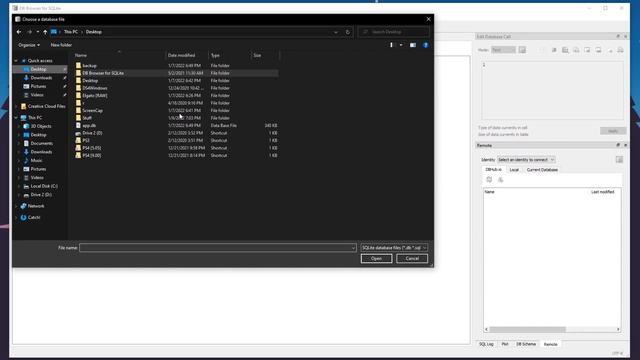
Task: Select the backup folder
Action: coord(176,65)
